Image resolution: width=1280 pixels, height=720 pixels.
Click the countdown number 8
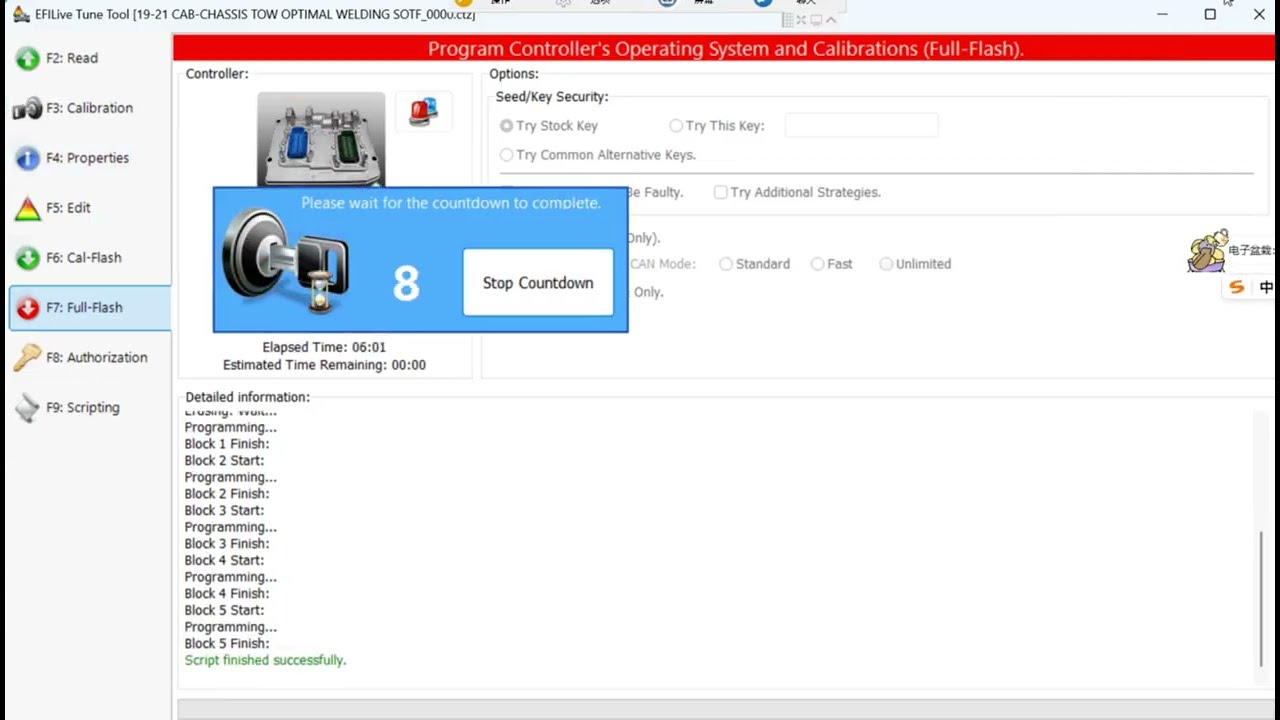(x=406, y=284)
